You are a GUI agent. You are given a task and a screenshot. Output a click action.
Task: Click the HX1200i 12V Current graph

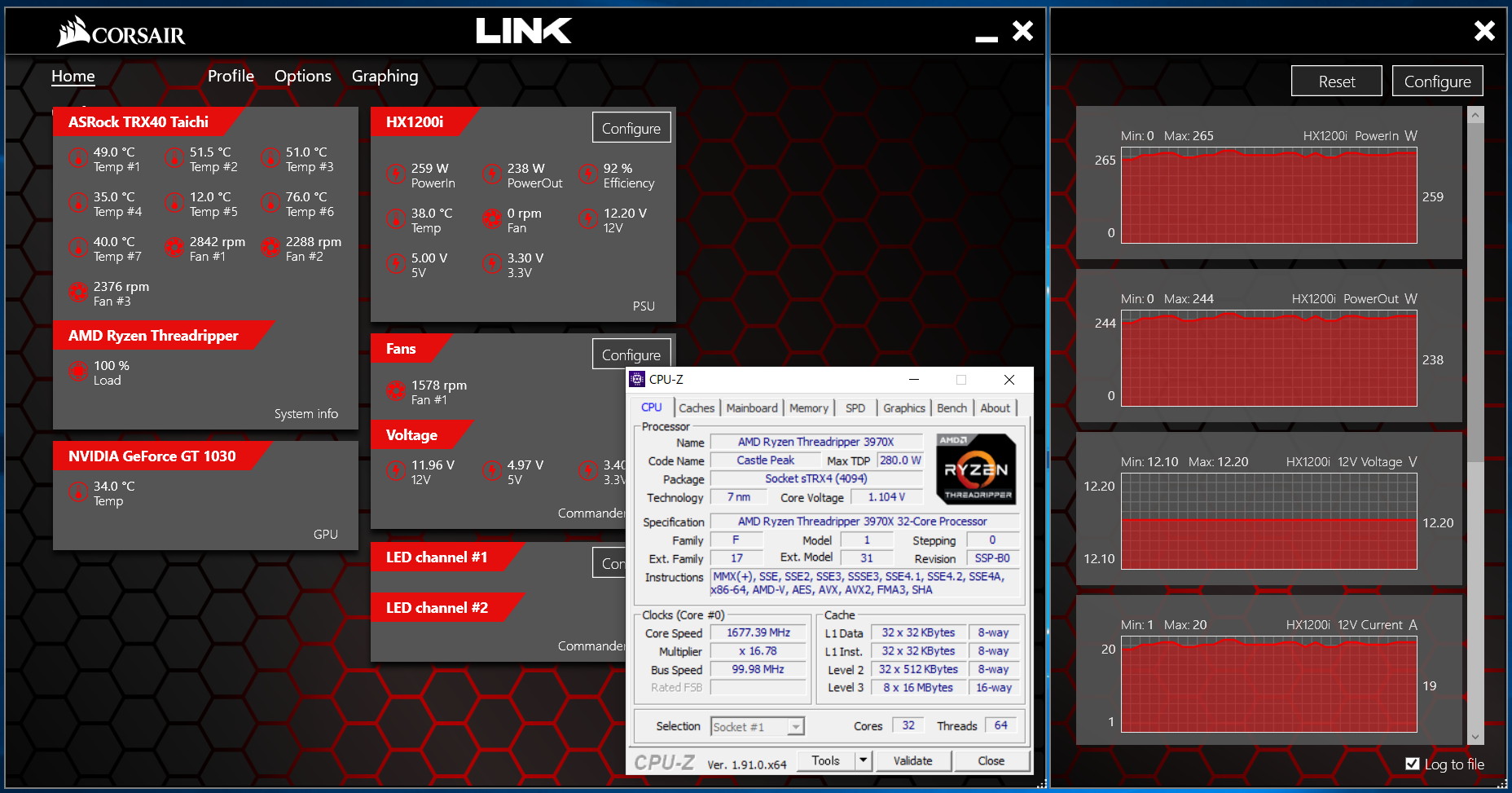tap(1269, 685)
